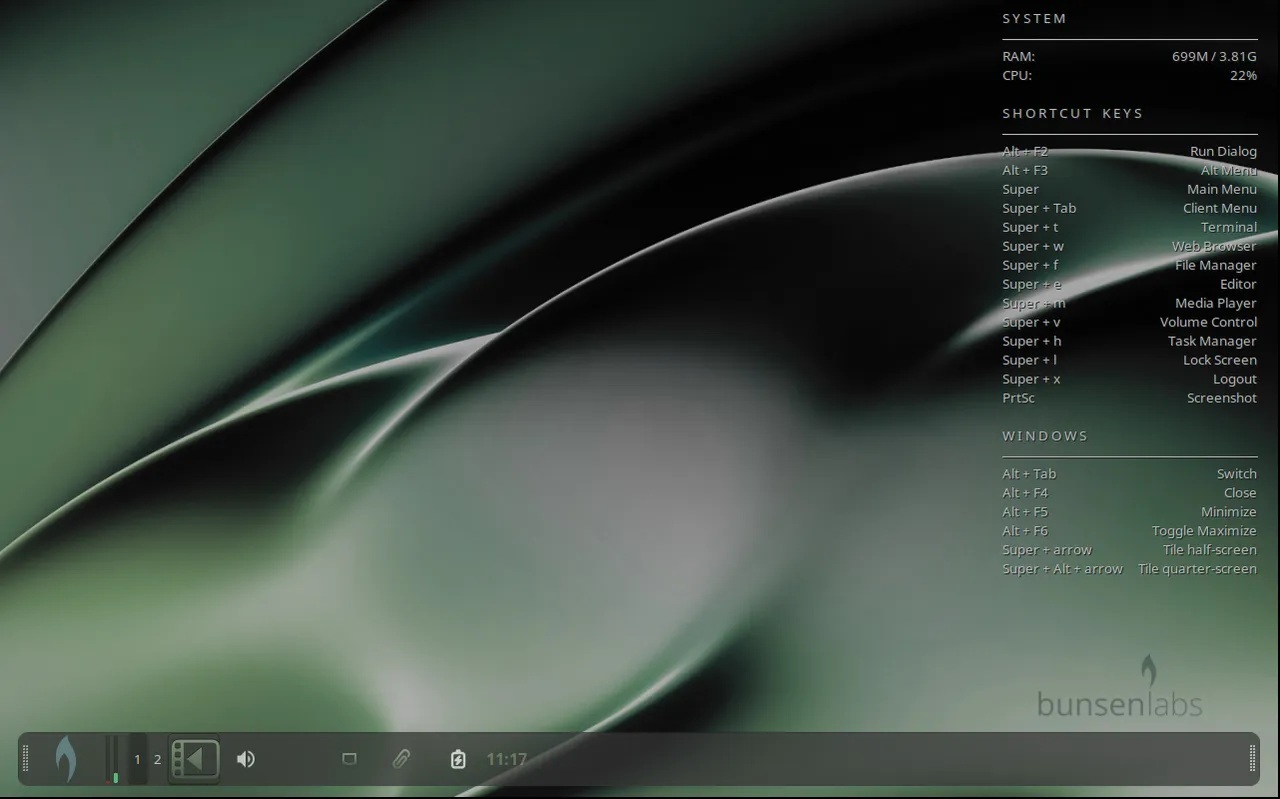Click the 'Screenshot' shortcut label
Image resolution: width=1280 pixels, height=799 pixels.
[1222, 399]
